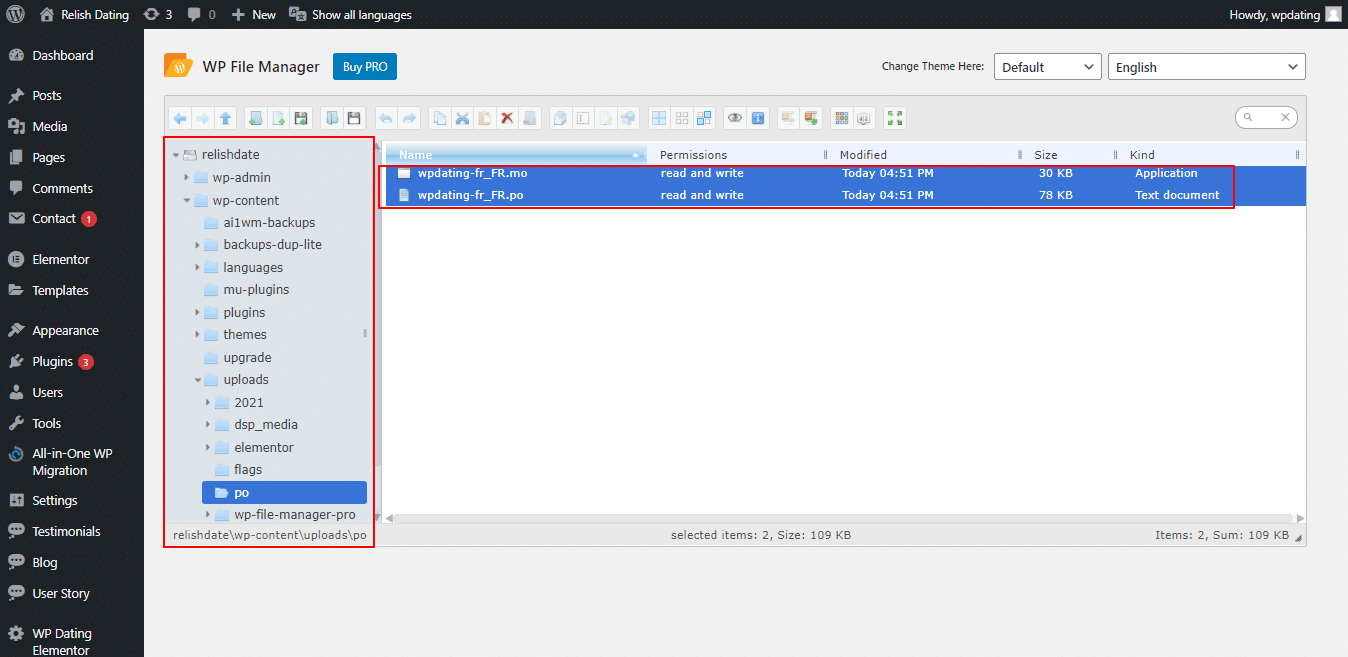Expand the plugins folder arrow in tree
Viewport: 1348px width, 657px height.
point(197,313)
